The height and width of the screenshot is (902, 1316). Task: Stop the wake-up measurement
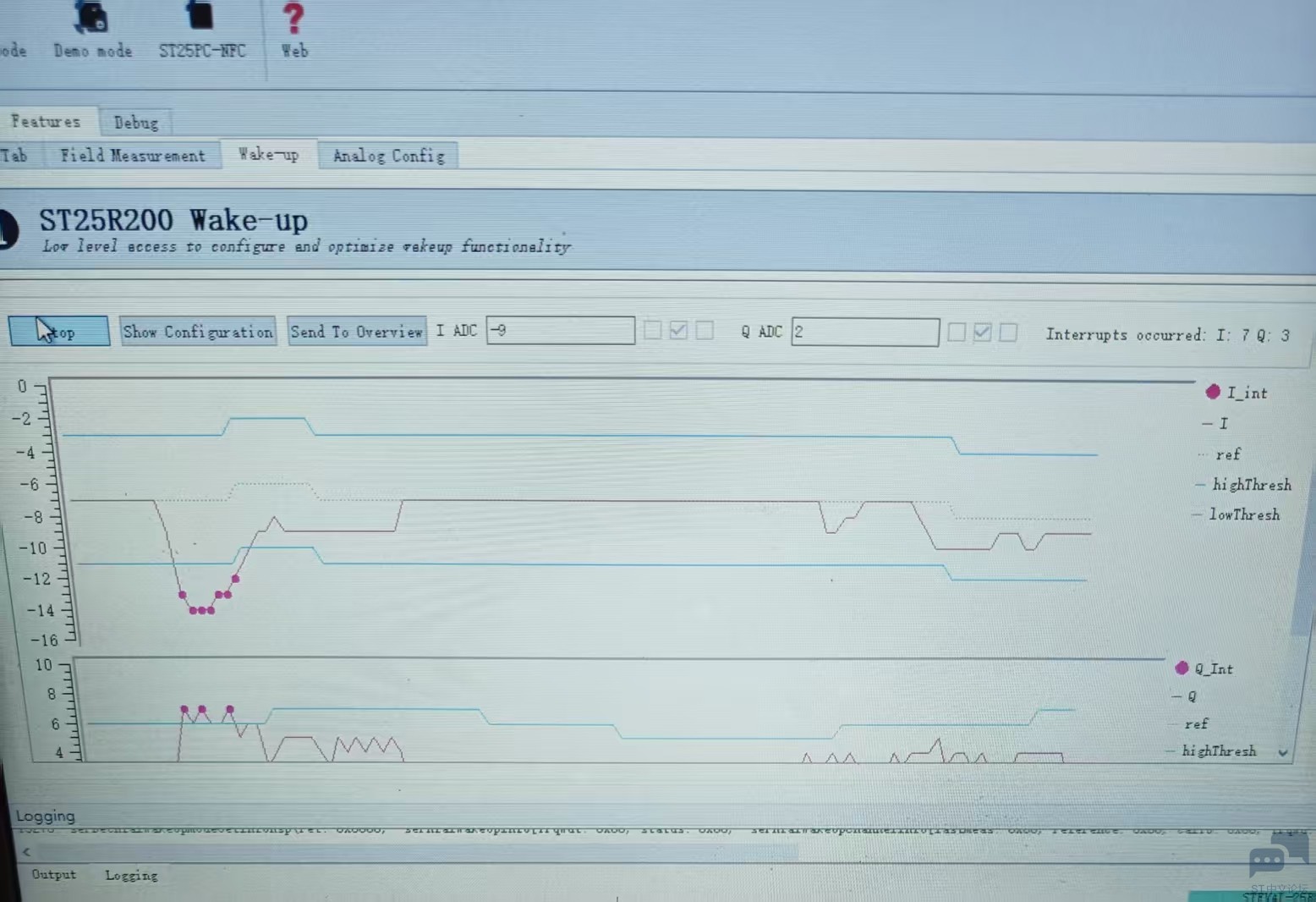pos(59,331)
